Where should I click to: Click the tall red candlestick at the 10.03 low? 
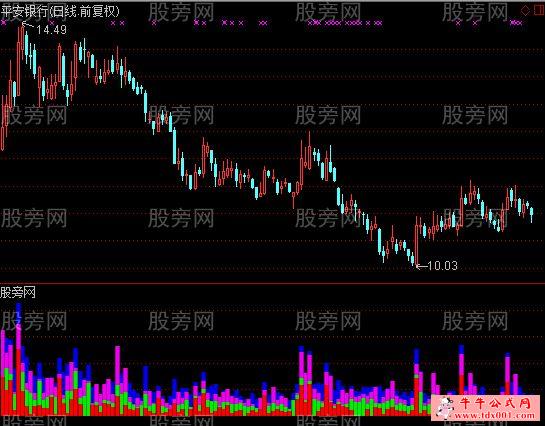[x=416, y=242]
